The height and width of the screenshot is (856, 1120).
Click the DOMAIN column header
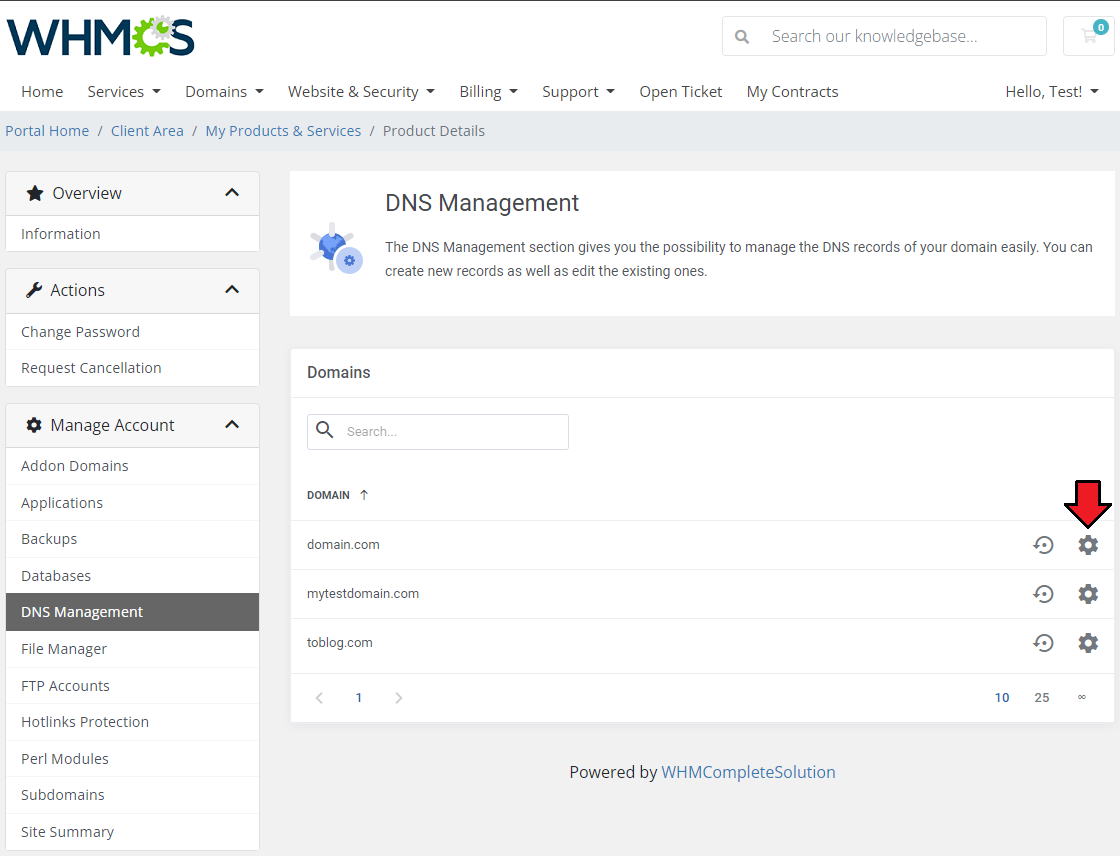click(329, 495)
